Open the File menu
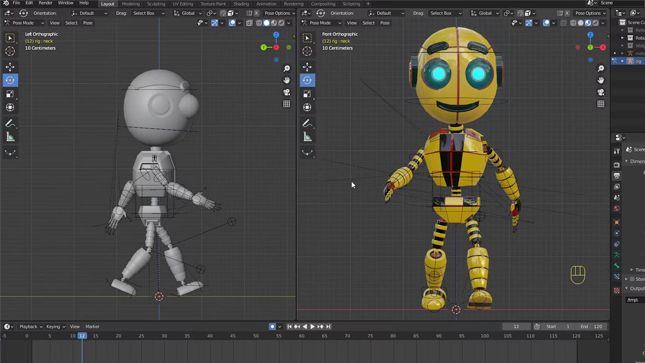 pyautogui.click(x=16, y=3)
